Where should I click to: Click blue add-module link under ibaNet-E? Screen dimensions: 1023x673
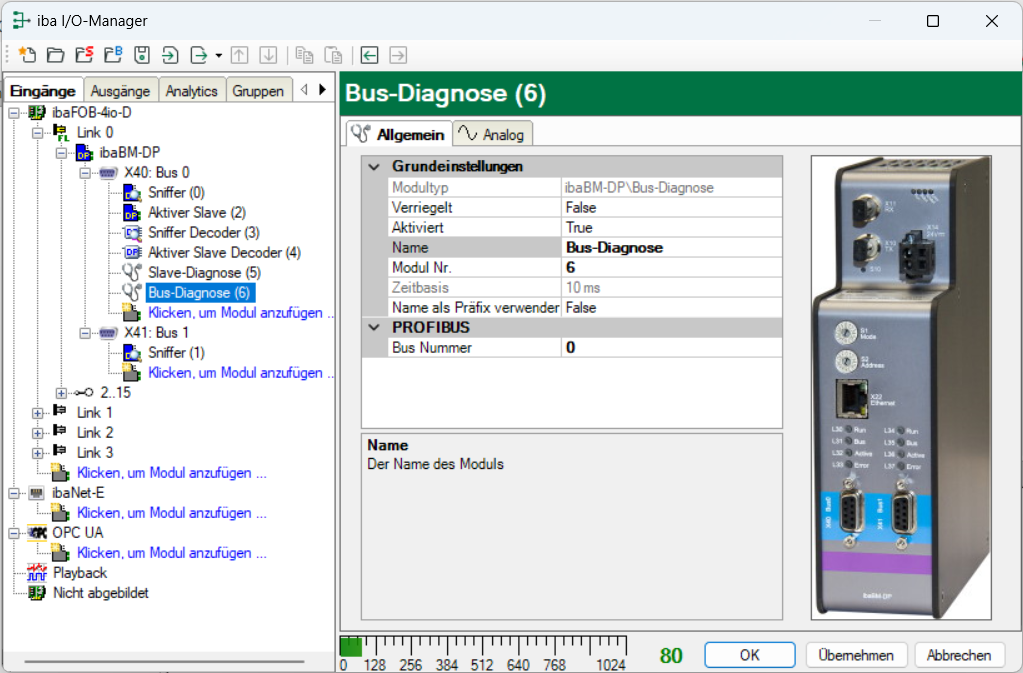point(171,512)
